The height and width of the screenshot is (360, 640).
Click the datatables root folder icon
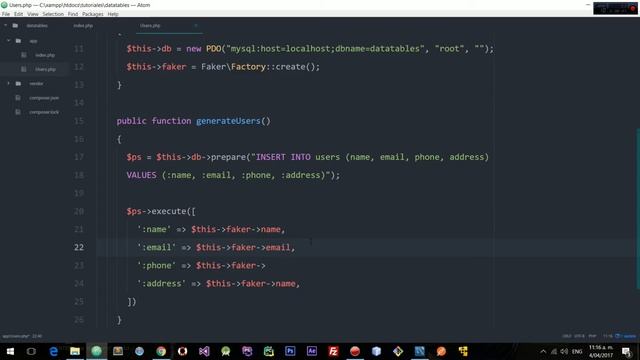tap(15, 26)
